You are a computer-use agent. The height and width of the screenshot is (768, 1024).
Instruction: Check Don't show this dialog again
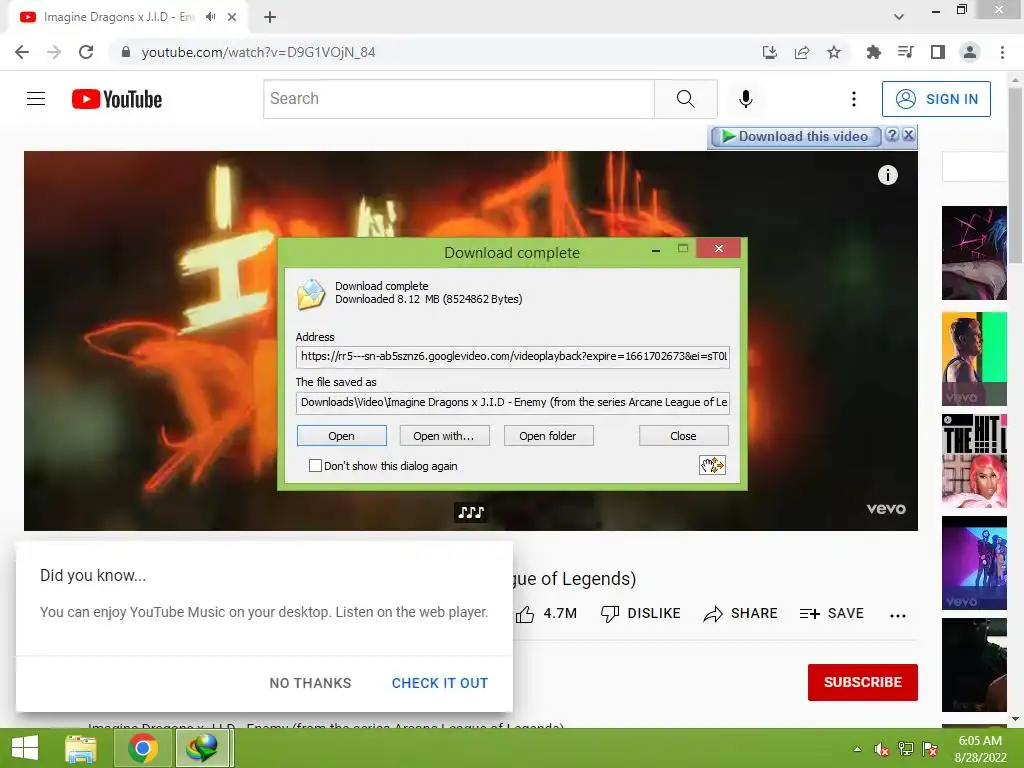315,466
